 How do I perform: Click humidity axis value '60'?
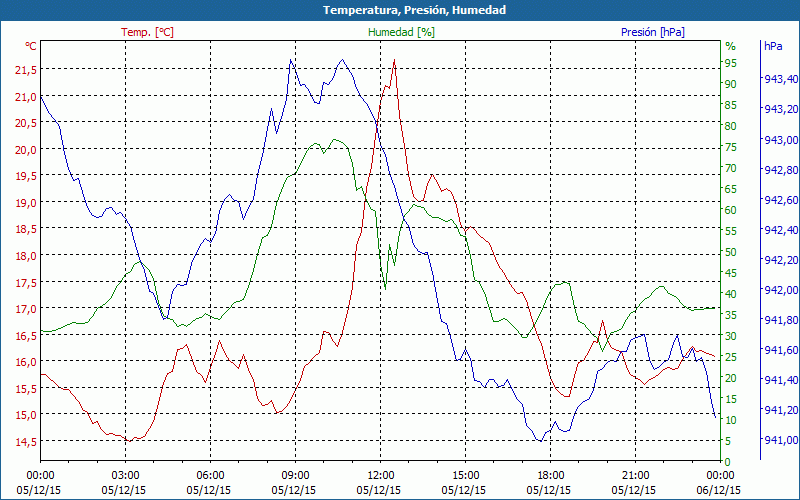pos(731,210)
